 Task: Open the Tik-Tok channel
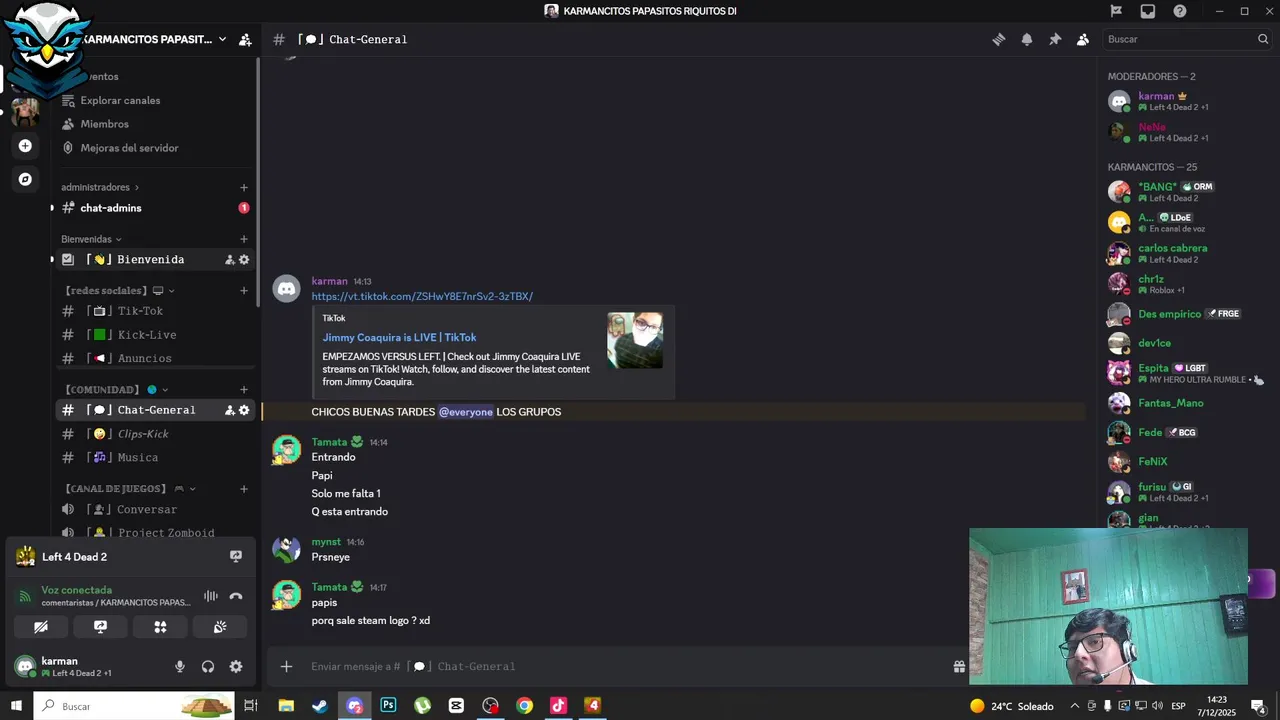pyautogui.click(x=155, y=311)
